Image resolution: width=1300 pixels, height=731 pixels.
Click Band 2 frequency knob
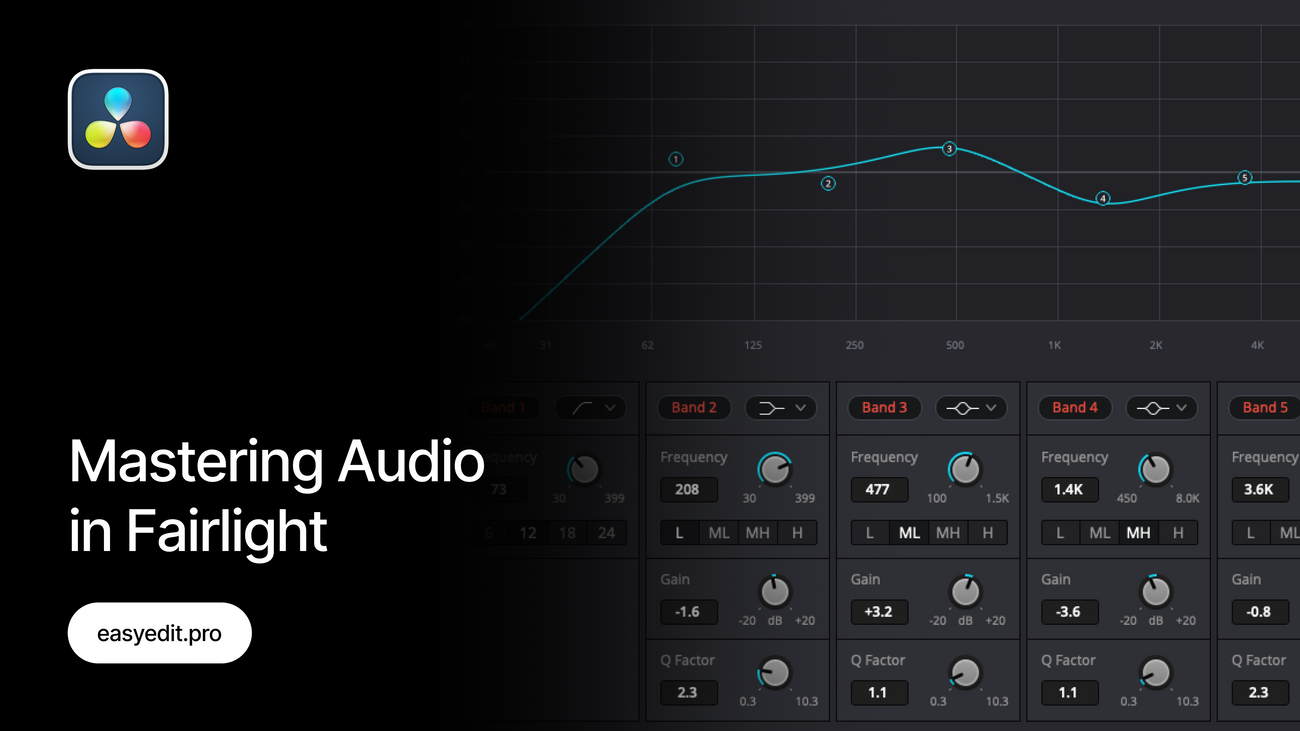(x=774, y=469)
